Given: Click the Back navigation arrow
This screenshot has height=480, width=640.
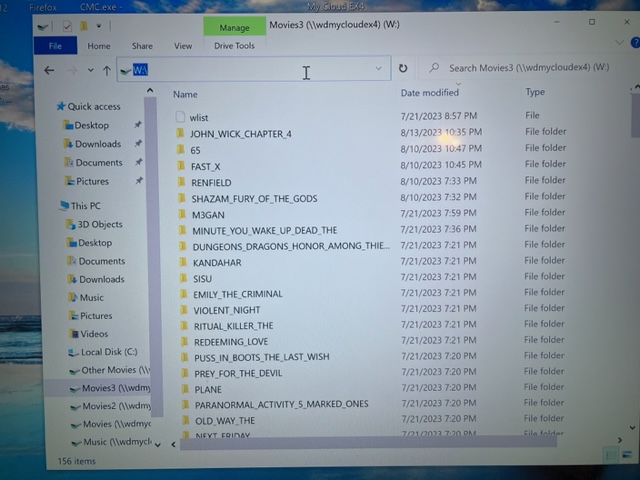Looking at the screenshot, I should pos(49,71).
